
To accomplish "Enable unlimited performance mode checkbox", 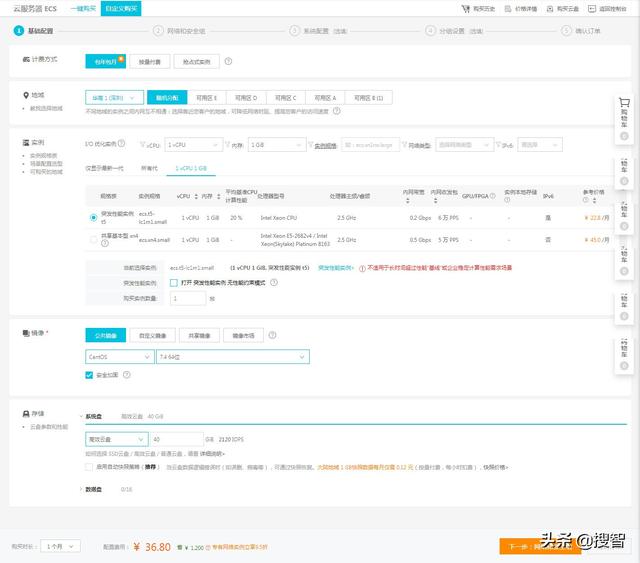I will pyautogui.click(x=173, y=283).
